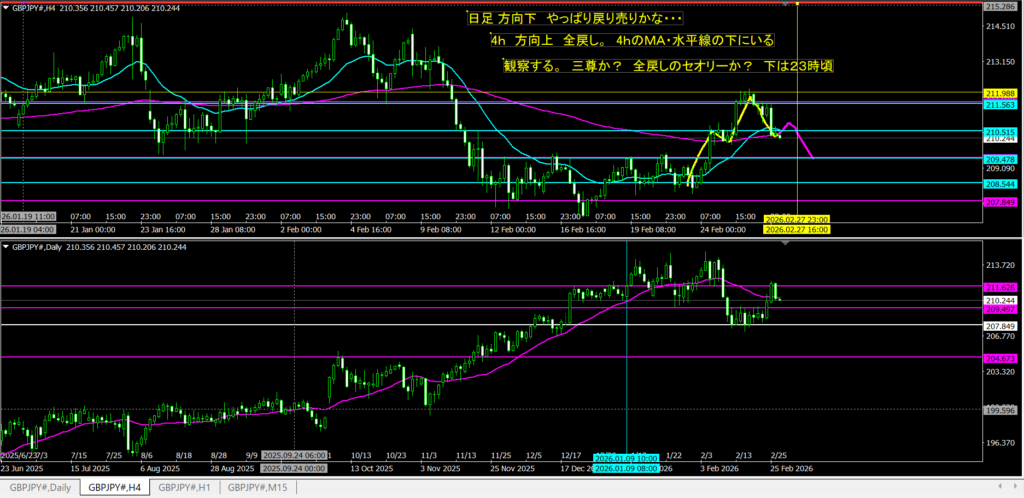This screenshot has width=1024, height=498.
Task: Click the triangle icon beside GBPJPY#,Daily title
Action: point(5,245)
